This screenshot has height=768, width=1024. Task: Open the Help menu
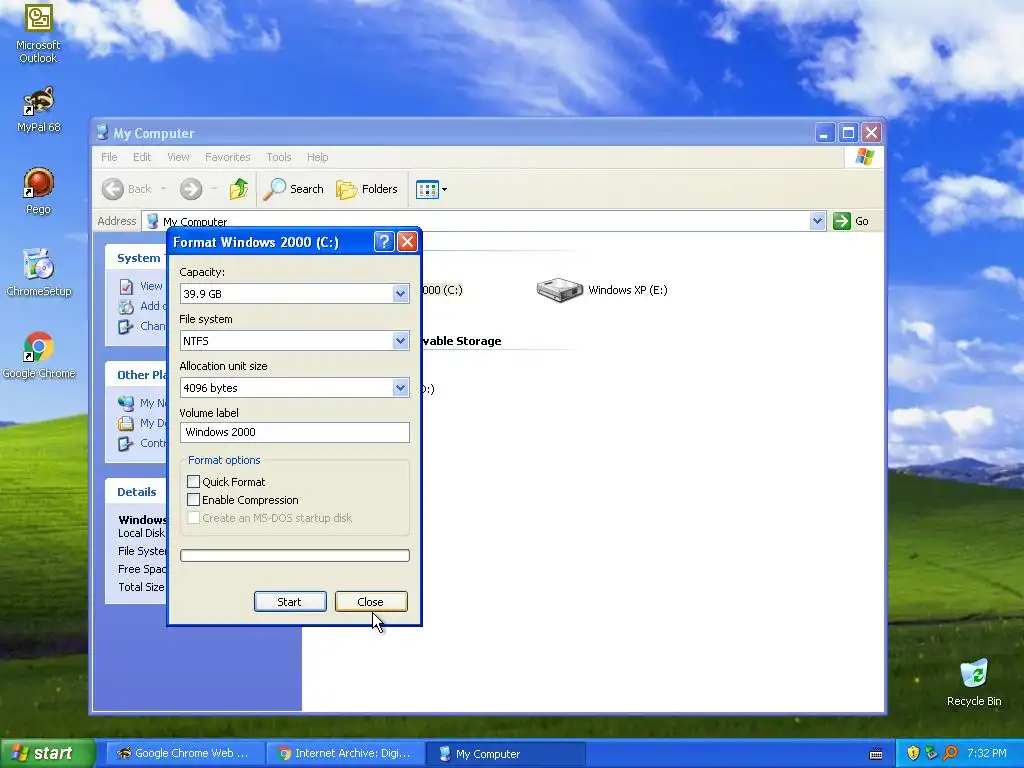pyautogui.click(x=317, y=157)
